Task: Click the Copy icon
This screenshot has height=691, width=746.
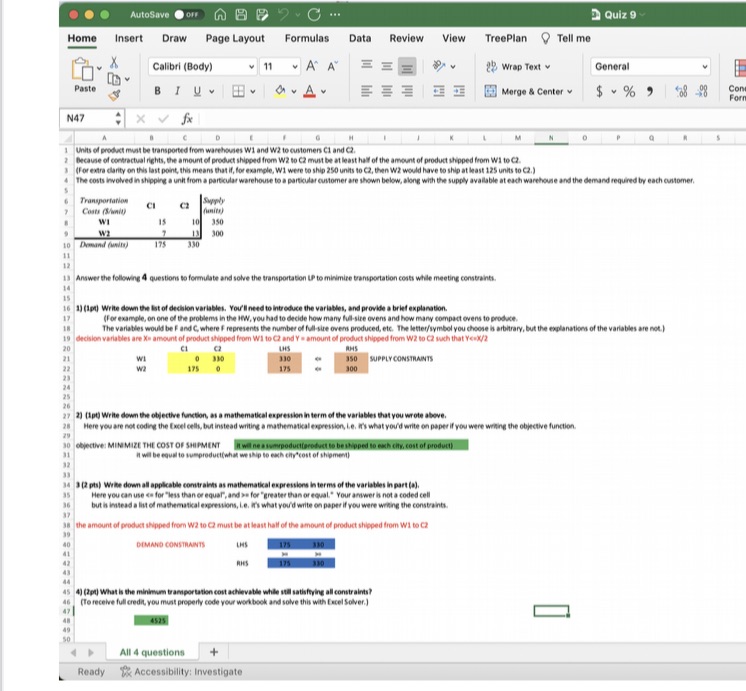Action: tap(114, 79)
